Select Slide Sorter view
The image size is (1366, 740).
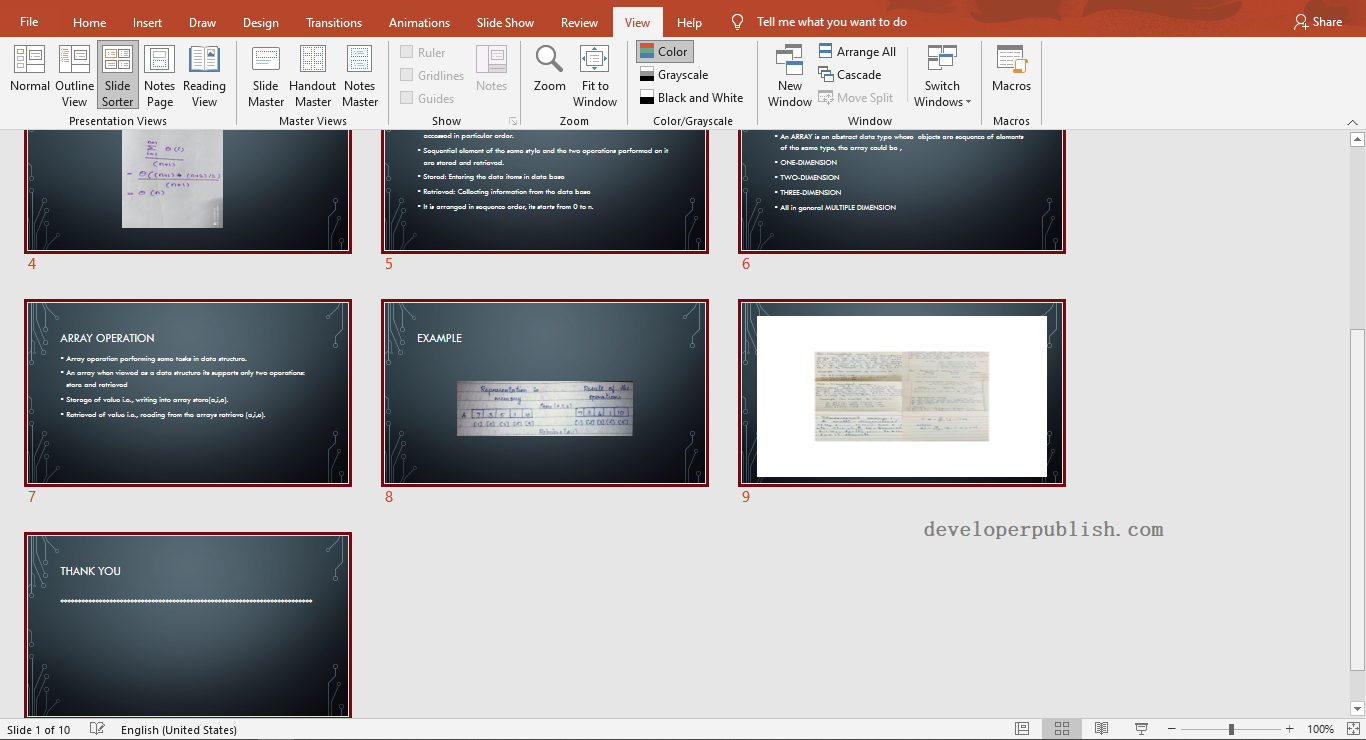pos(117,75)
